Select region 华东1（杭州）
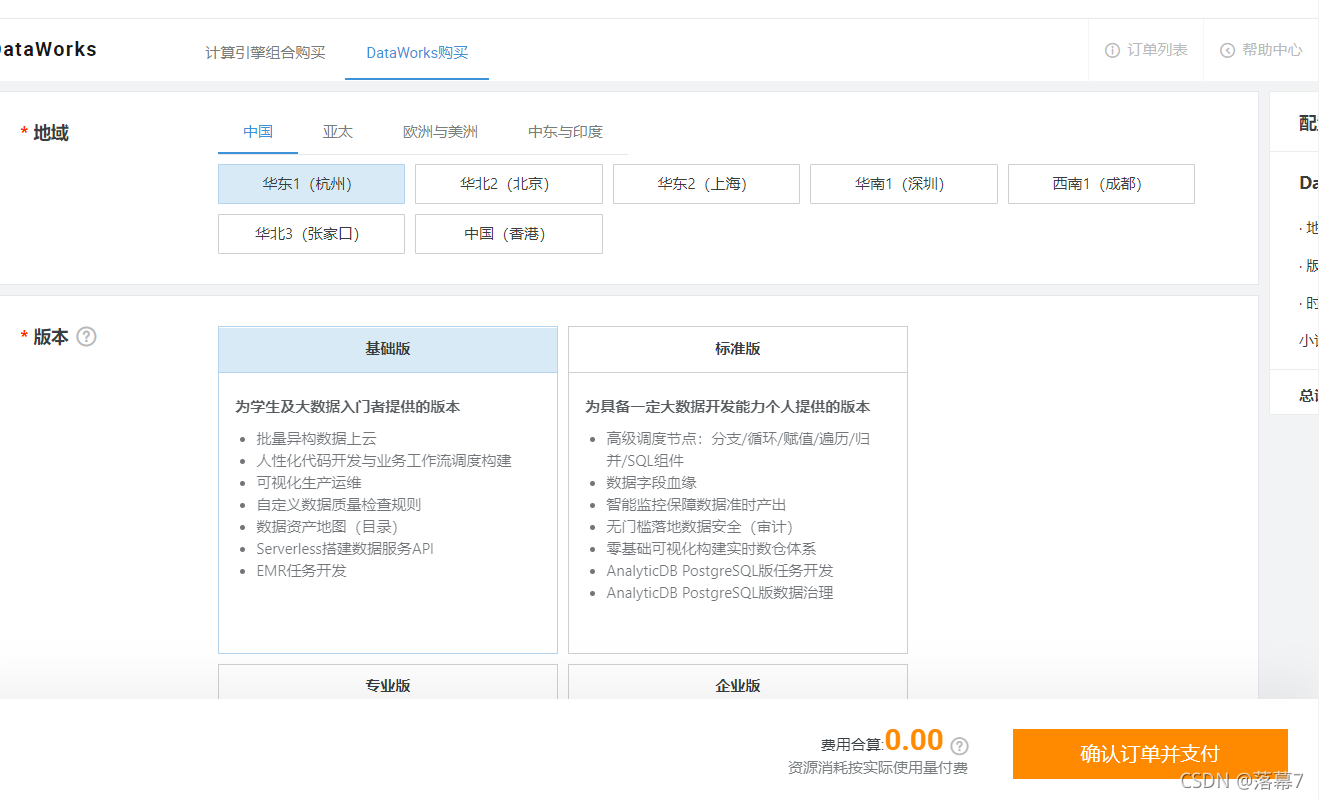This screenshot has width=1319, height=799. coord(311,184)
